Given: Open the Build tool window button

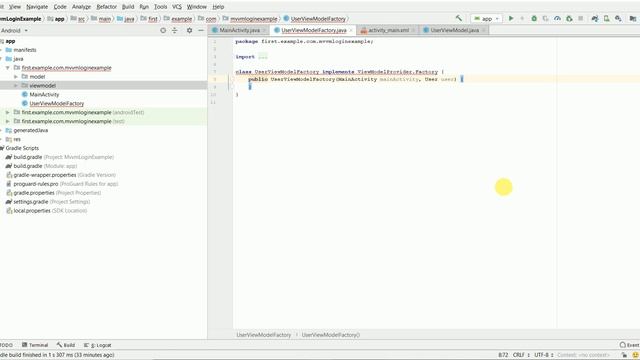Looking at the screenshot, I should (66, 345).
